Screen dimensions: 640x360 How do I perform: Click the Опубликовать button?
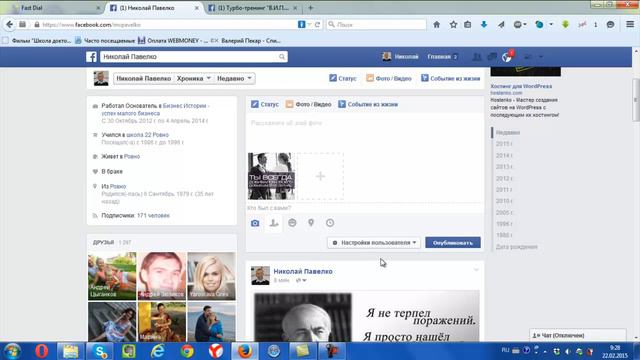coord(453,242)
